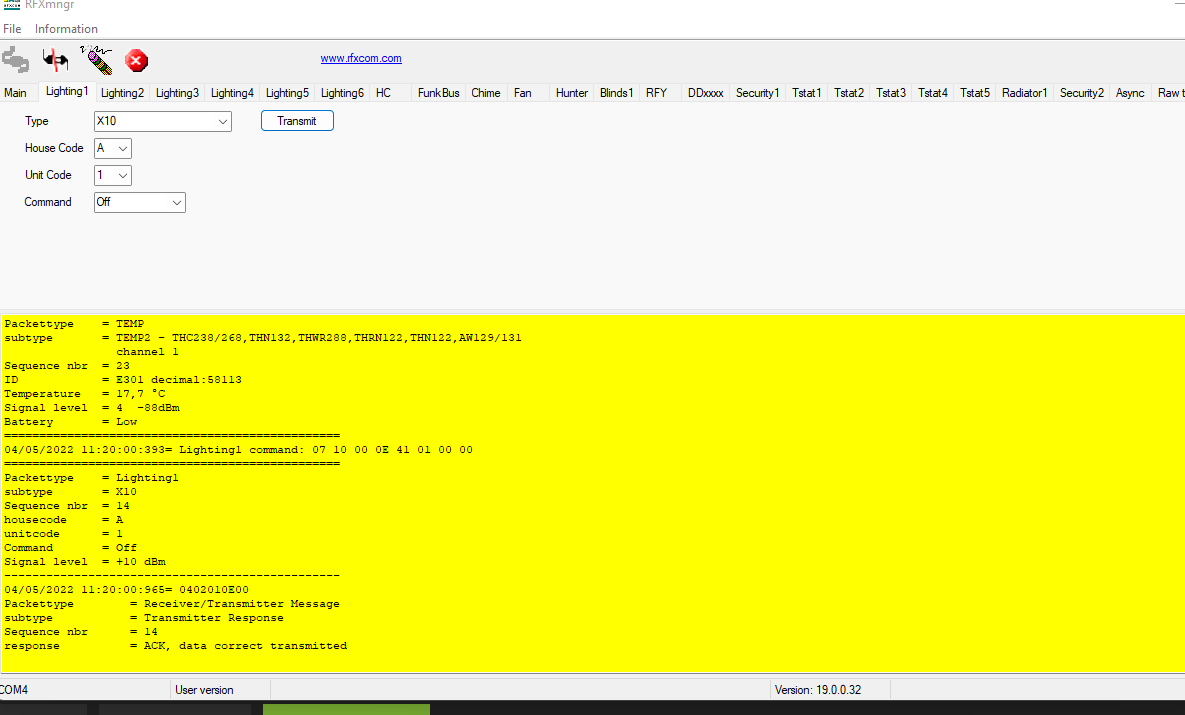The image size is (1185, 715).
Task: Click the red-arrow toolbar icon
Action: point(55,60)
